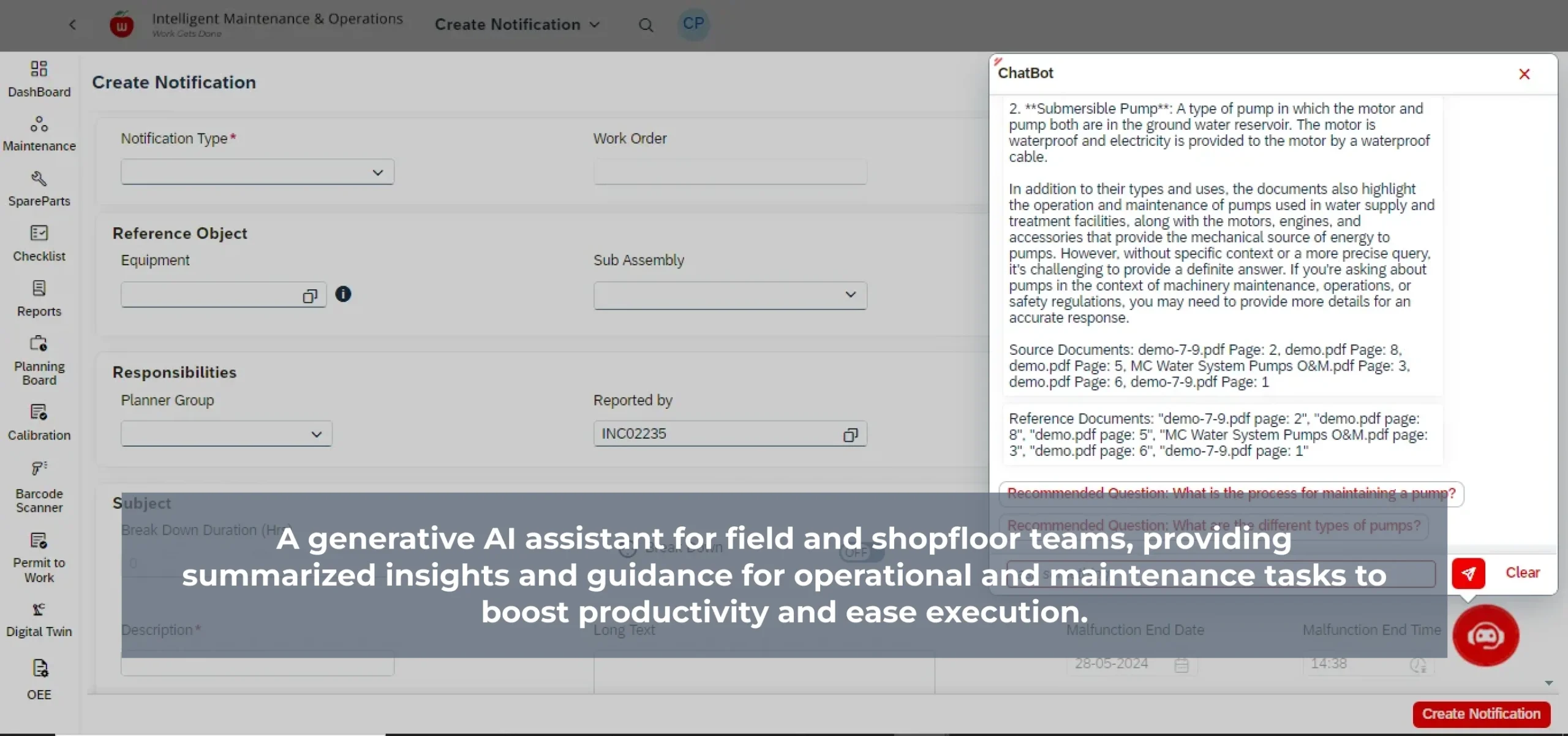Click the Copy icon next to Equipment field

pos(310,294)
